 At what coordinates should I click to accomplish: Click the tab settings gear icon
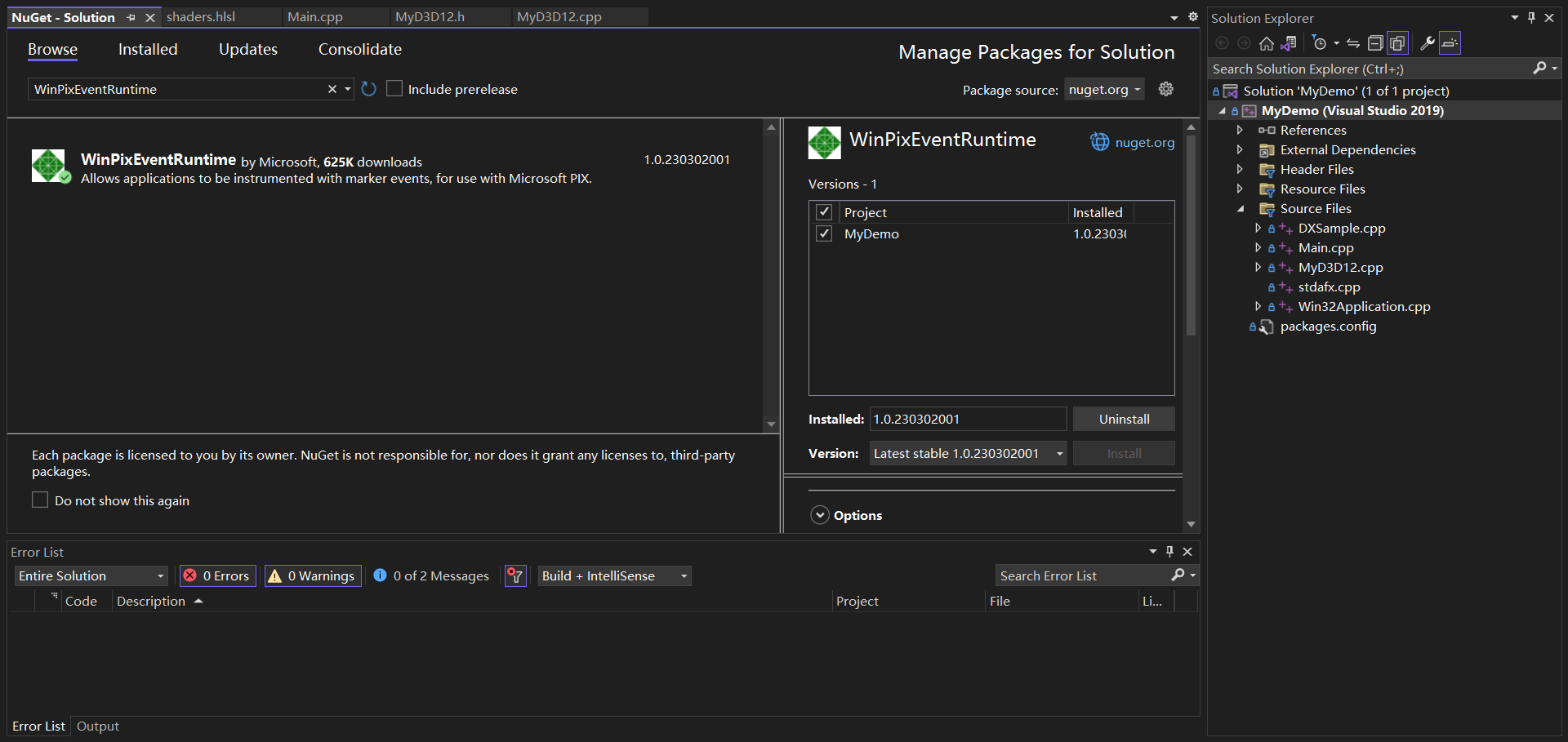(1192, 17)
